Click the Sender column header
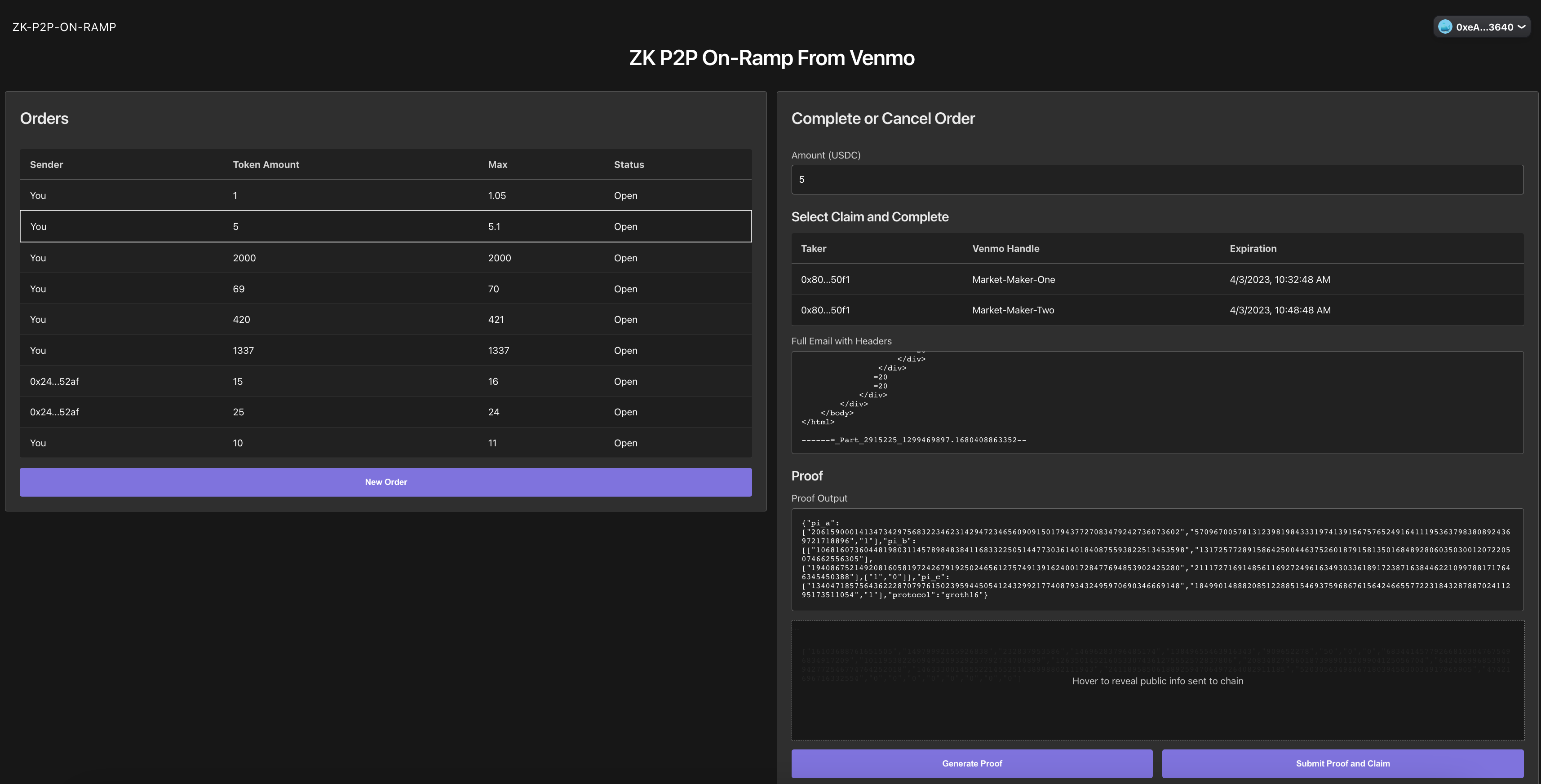Screen dimensions: 1541x784 (x=46, y=164)
